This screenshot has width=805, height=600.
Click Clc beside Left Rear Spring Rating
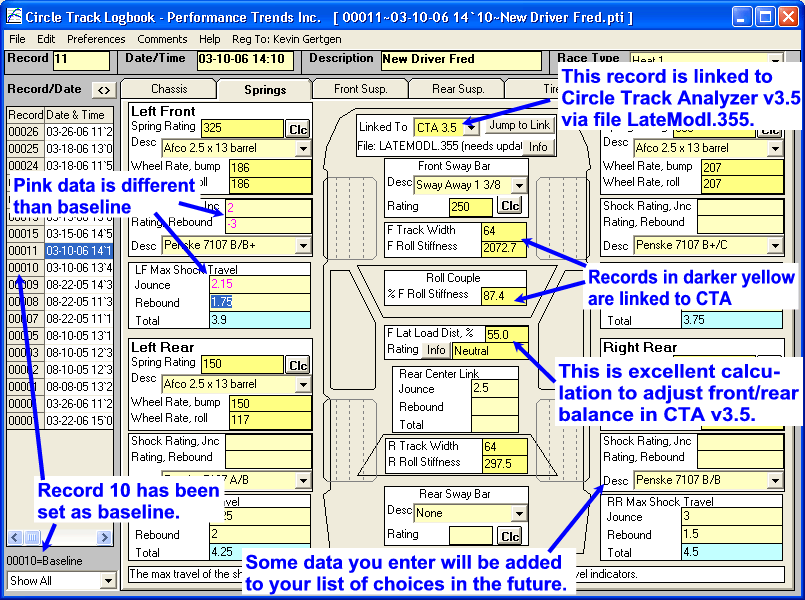coord(298,365)
